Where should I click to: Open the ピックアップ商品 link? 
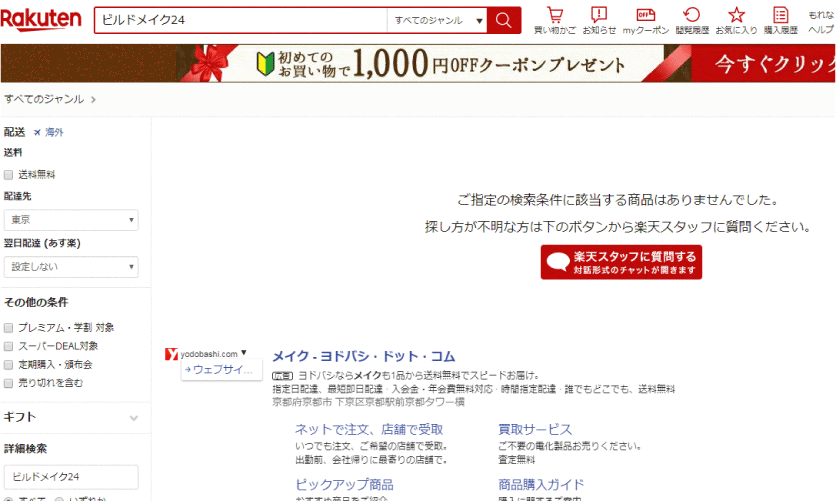(x=344, y=484)
